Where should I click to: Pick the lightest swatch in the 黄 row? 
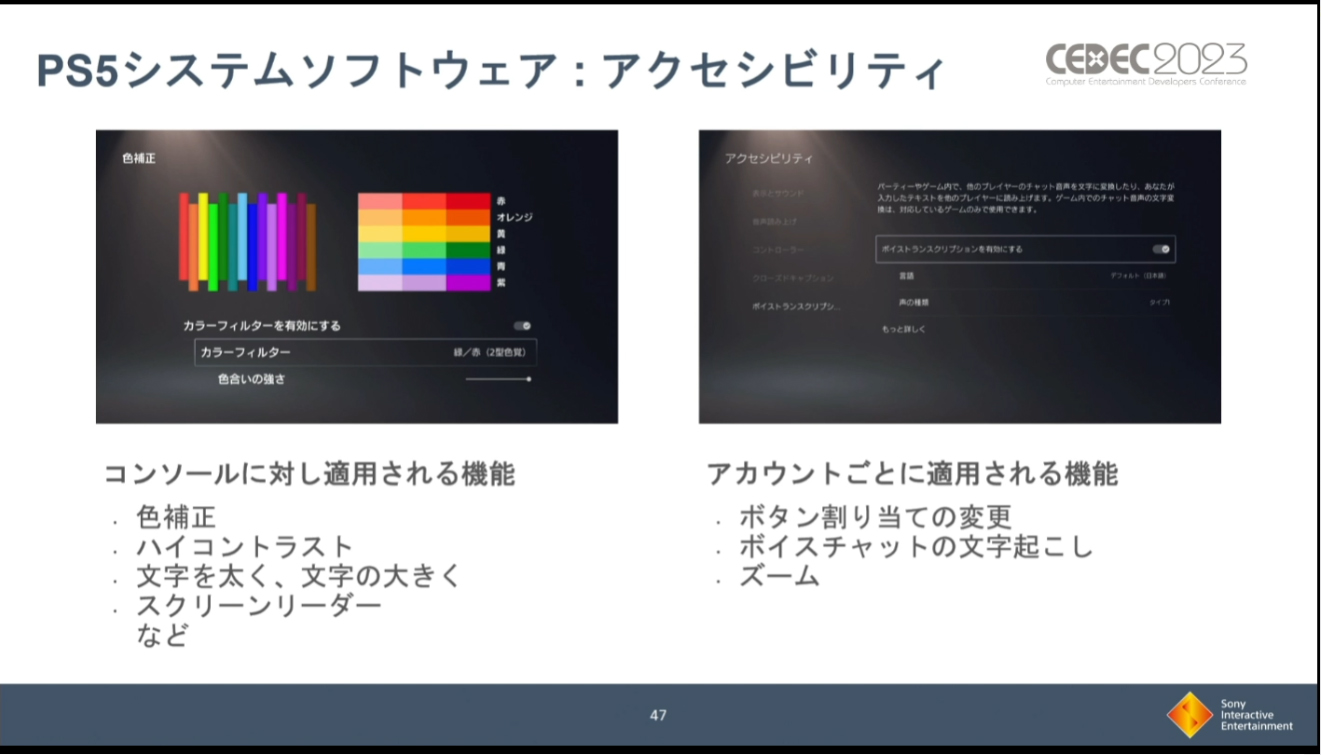pos(380,233)
